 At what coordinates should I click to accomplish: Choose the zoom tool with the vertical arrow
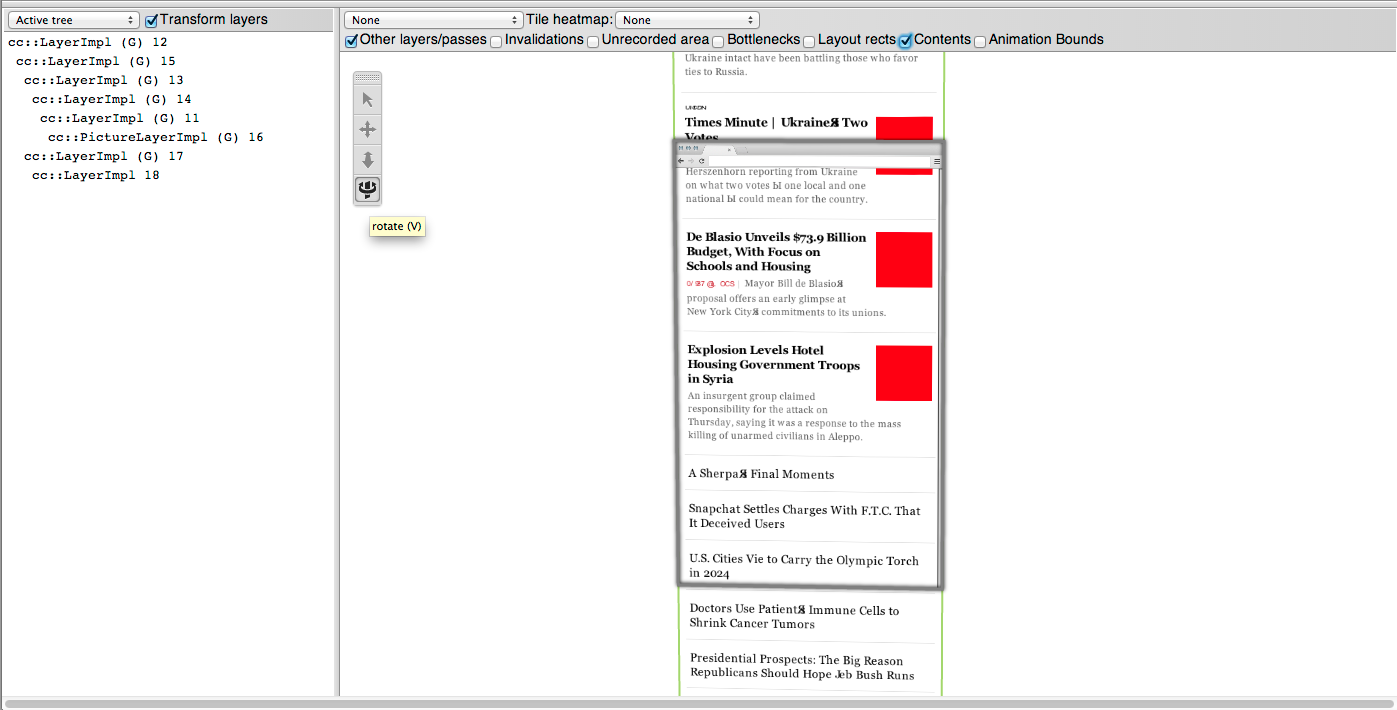[x=367, y=160]
